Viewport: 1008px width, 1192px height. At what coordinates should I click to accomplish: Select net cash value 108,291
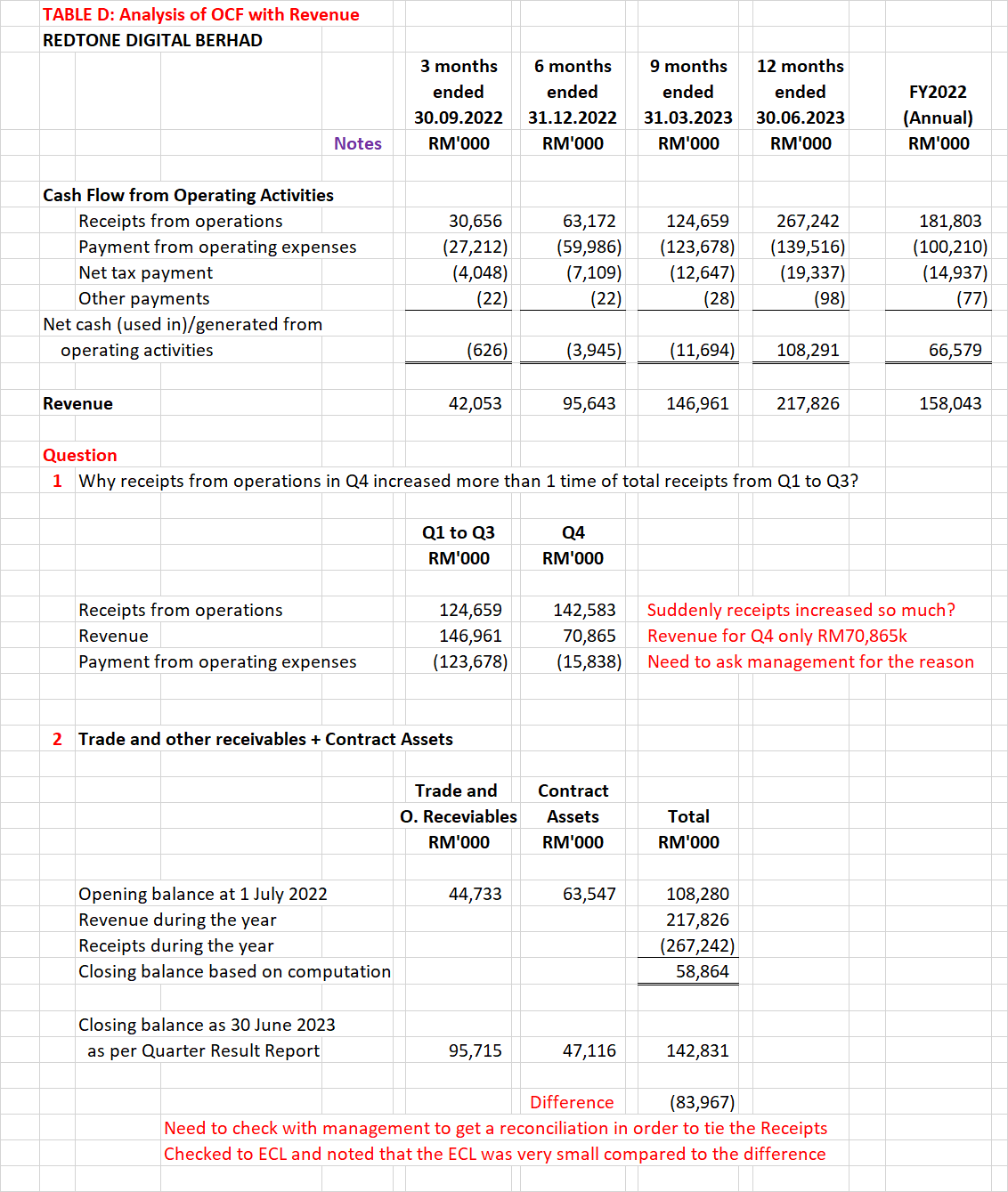pyautogui.click(x=808, y=350)
